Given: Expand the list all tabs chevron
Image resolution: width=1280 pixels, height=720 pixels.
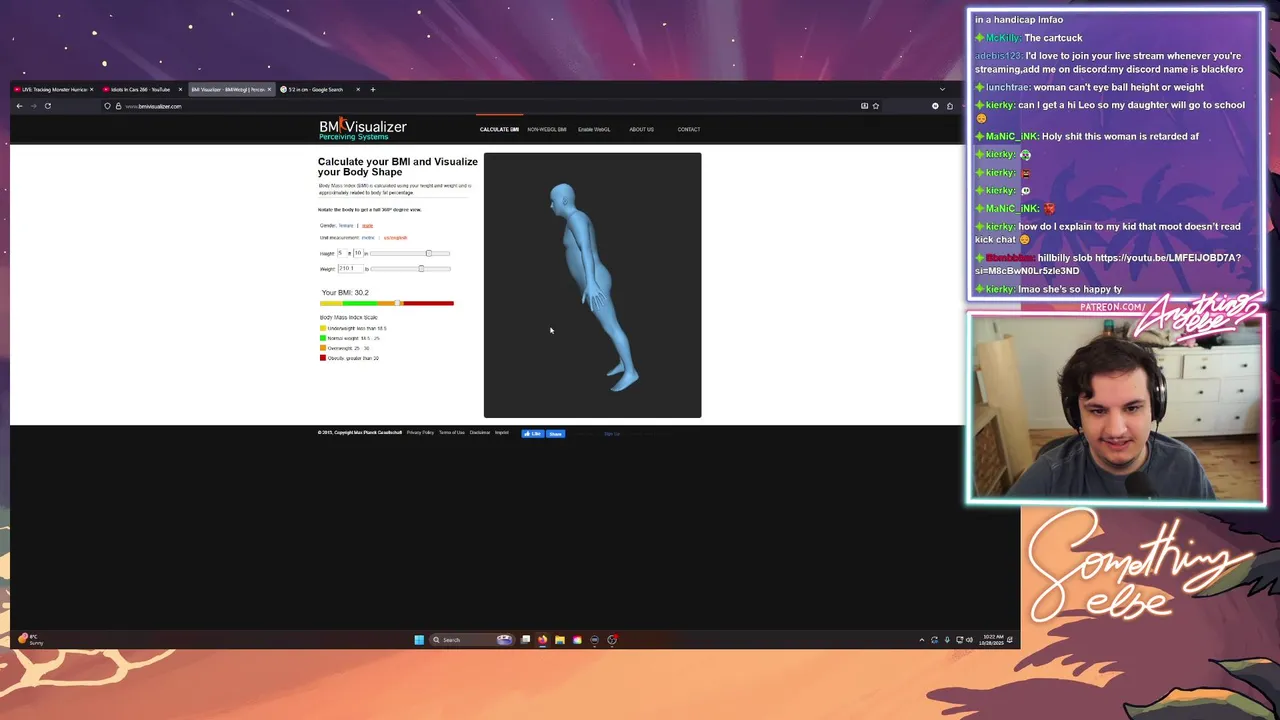Looking at the screenshot, I should (x=942, y=89).
